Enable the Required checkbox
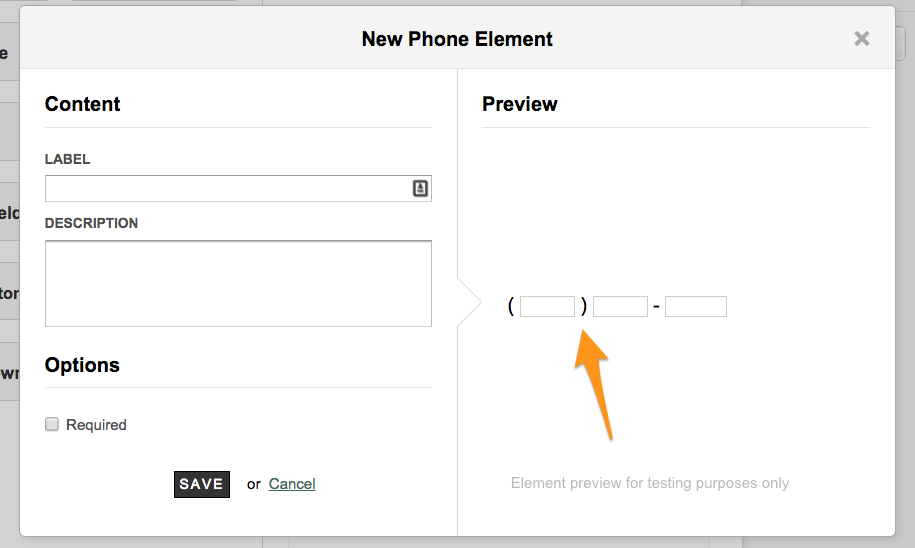This screenshot has height=548, width=915. pyautogui.click(x=52, y=424)
